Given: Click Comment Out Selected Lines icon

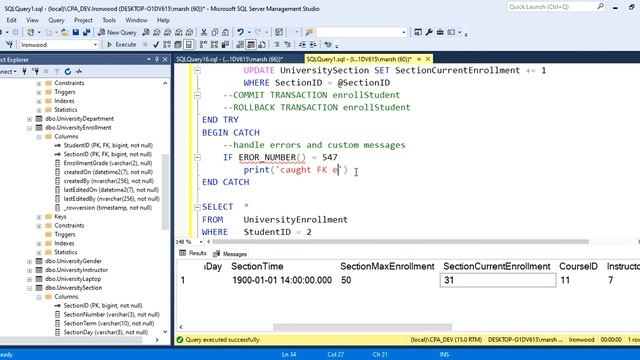Looking at the screenshot, I should (277, 44).
